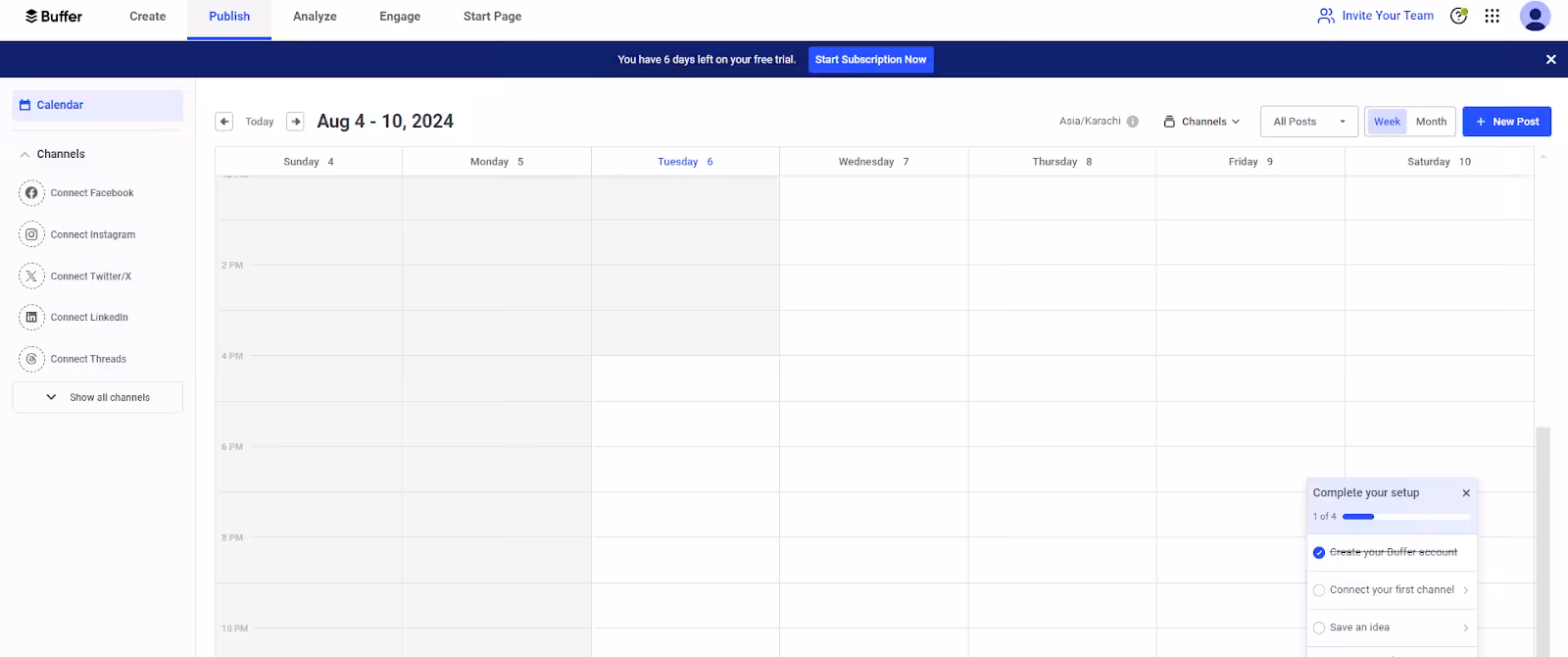Click the Connect LinkedIn icon

(x=31, y=318)
